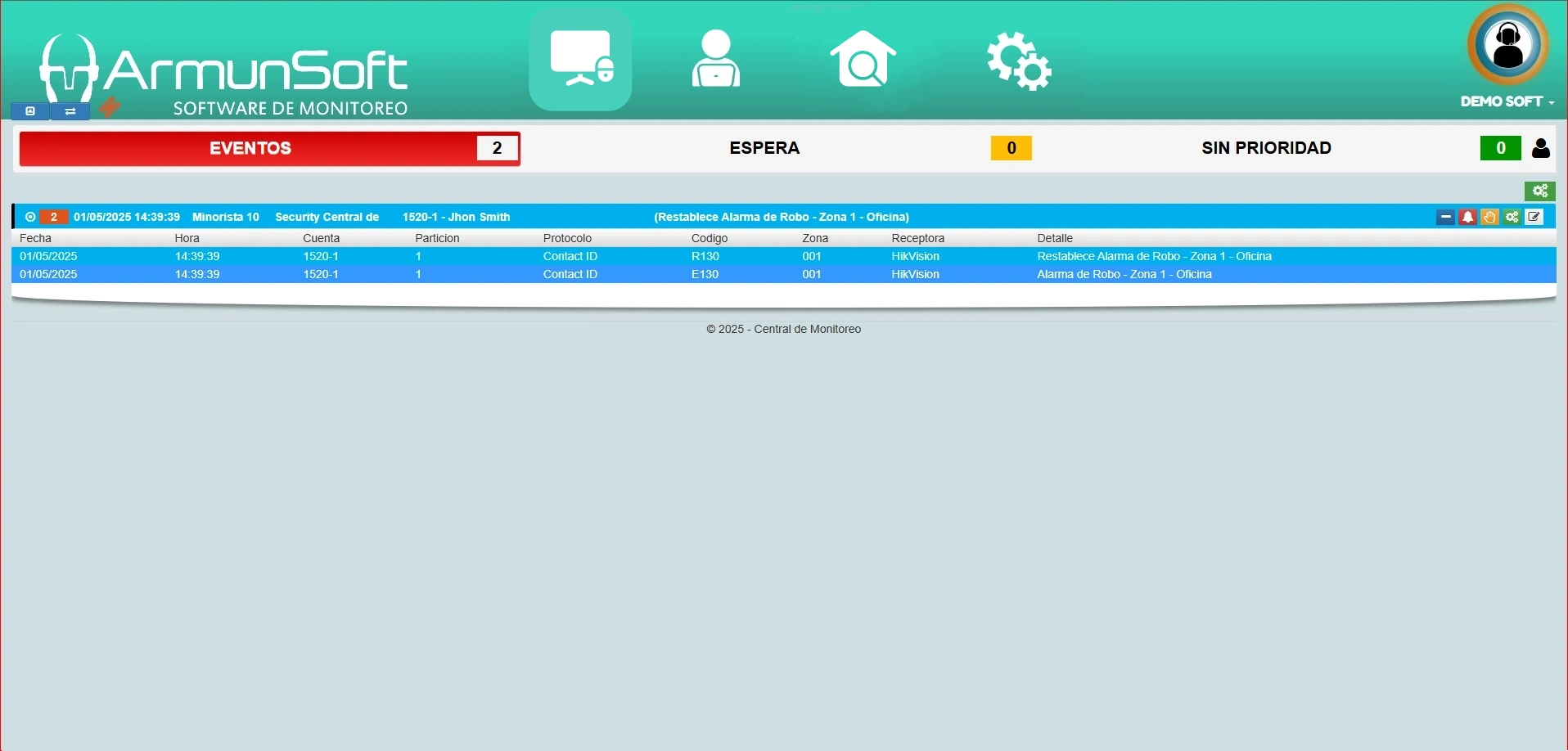Click the green gears button above event list
The height and width of the screenshot is (751, 1568).
pyautogui.click(x=1539, y=191)
